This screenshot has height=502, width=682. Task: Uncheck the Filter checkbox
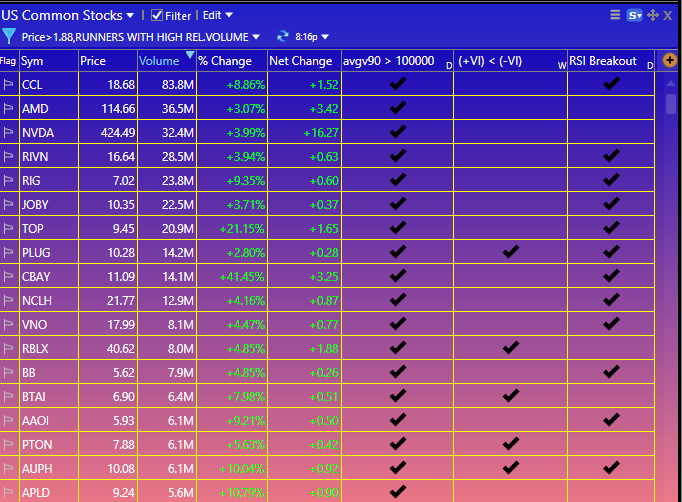coord(157,15)
